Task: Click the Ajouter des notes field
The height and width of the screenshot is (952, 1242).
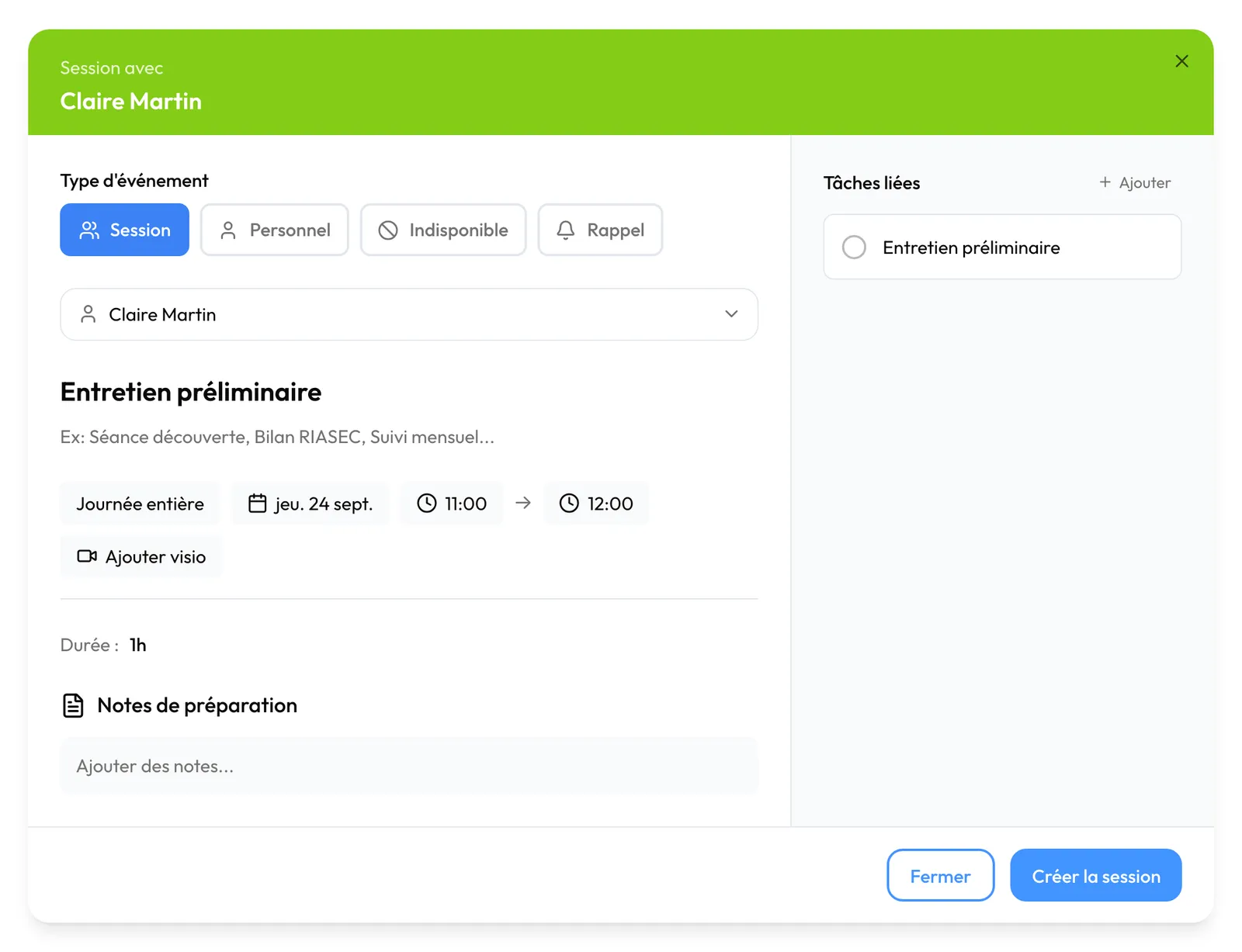Action: point(409,766)
